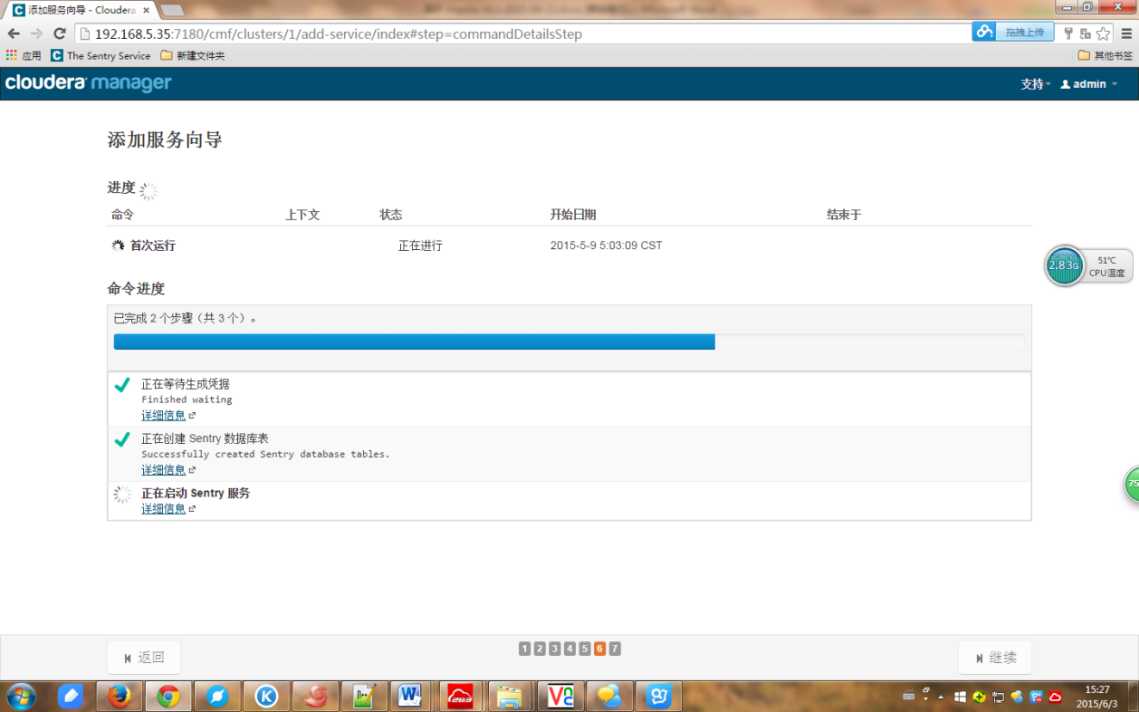The image size is (1139, 712).
Task: Click the spinner beside 正在启动 Sentry 服务
Action: point(122,494)
